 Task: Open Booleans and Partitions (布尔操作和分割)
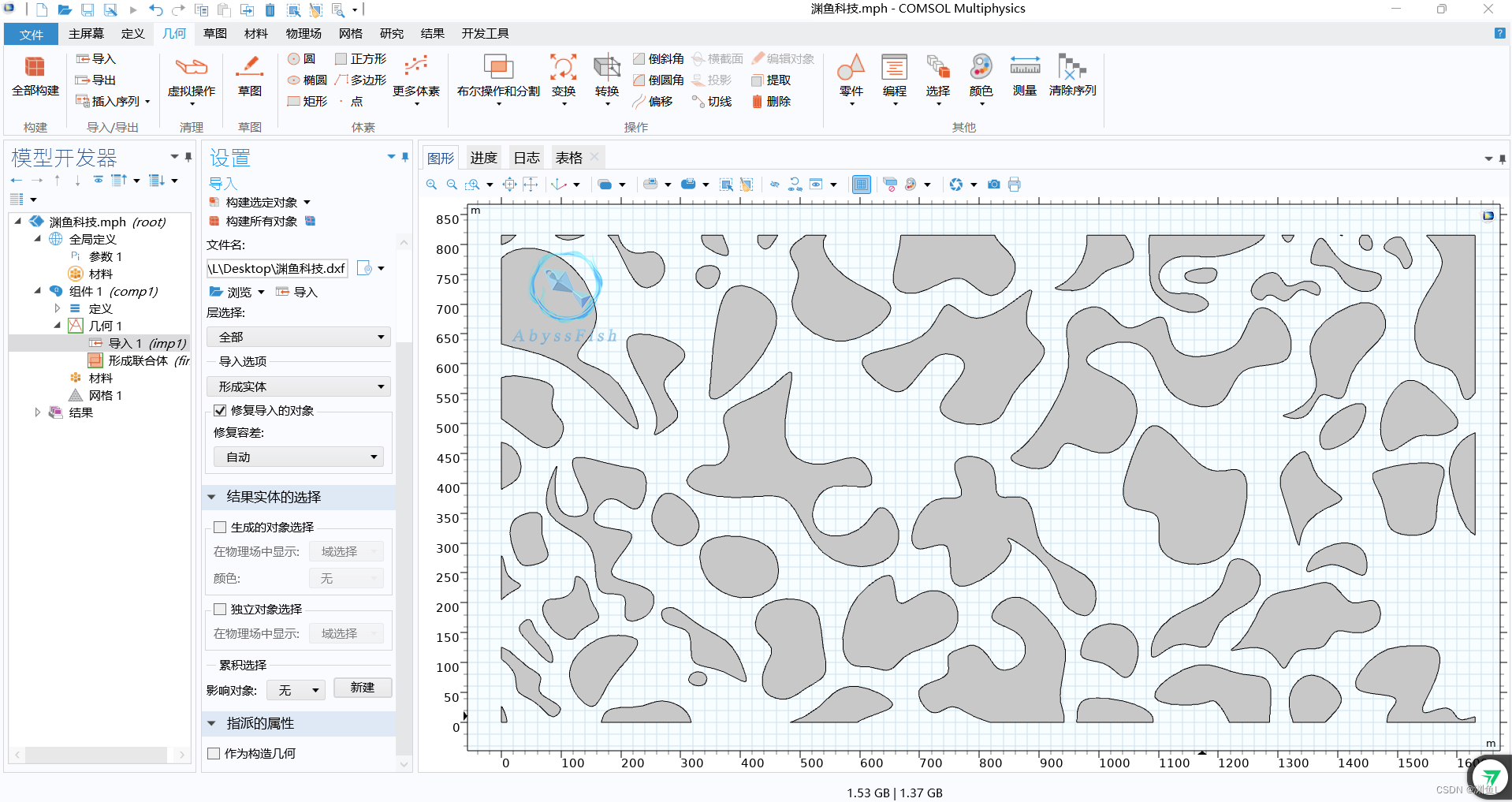[498, 77]
